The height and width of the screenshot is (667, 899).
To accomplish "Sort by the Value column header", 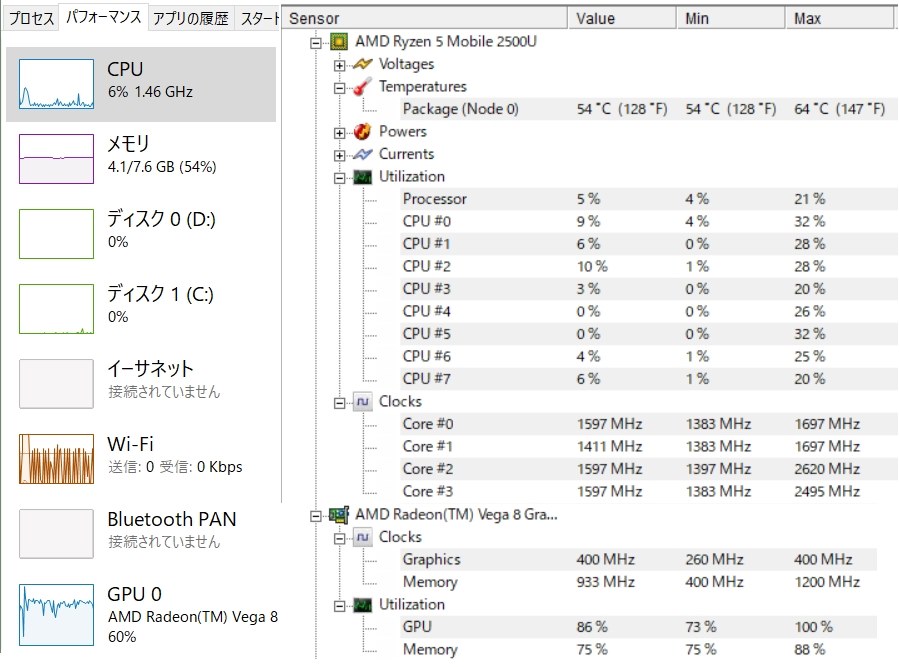I will [622, 18].
